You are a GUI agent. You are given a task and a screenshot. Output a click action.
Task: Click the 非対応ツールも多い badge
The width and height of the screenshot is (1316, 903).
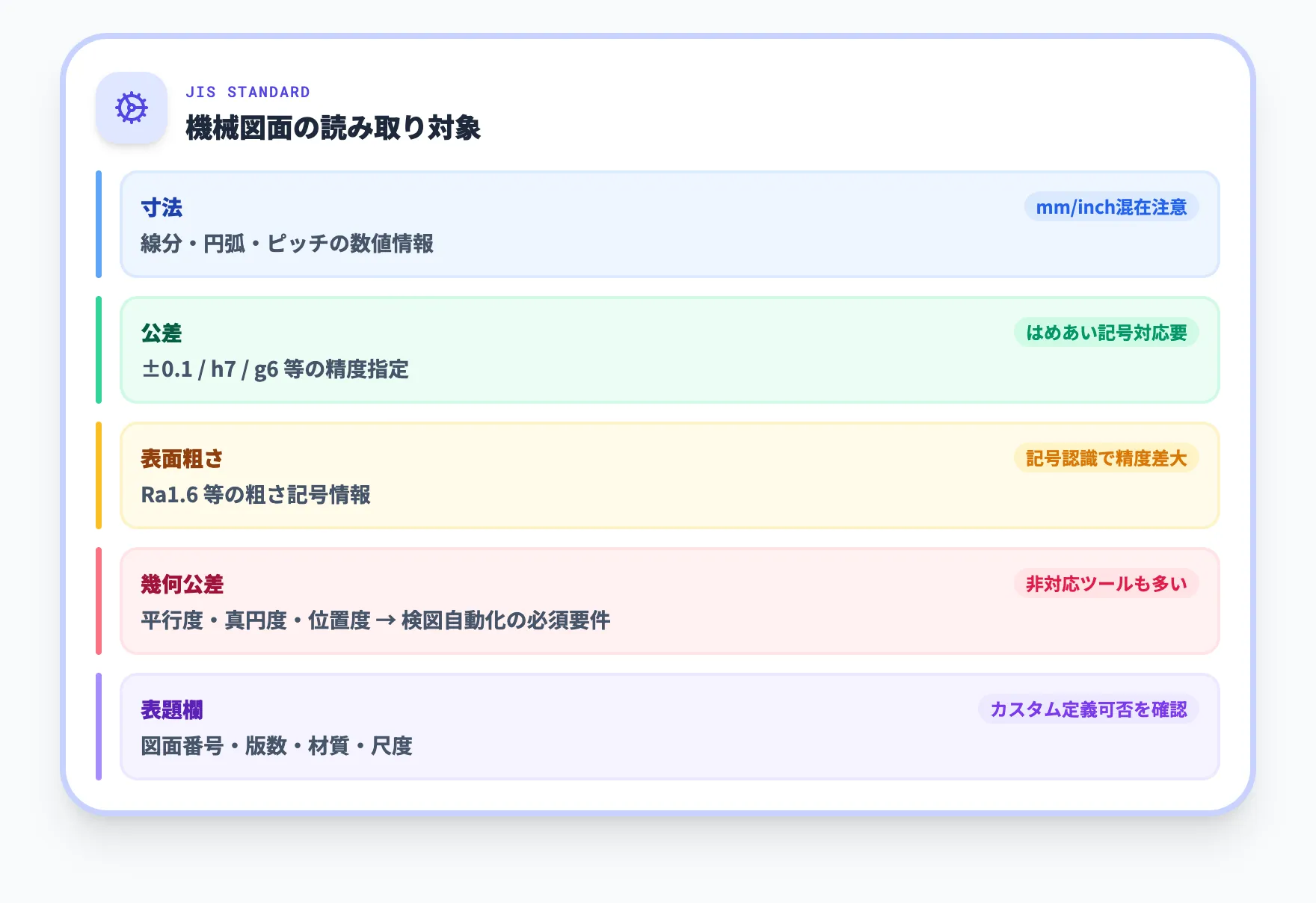[1104, 585]
